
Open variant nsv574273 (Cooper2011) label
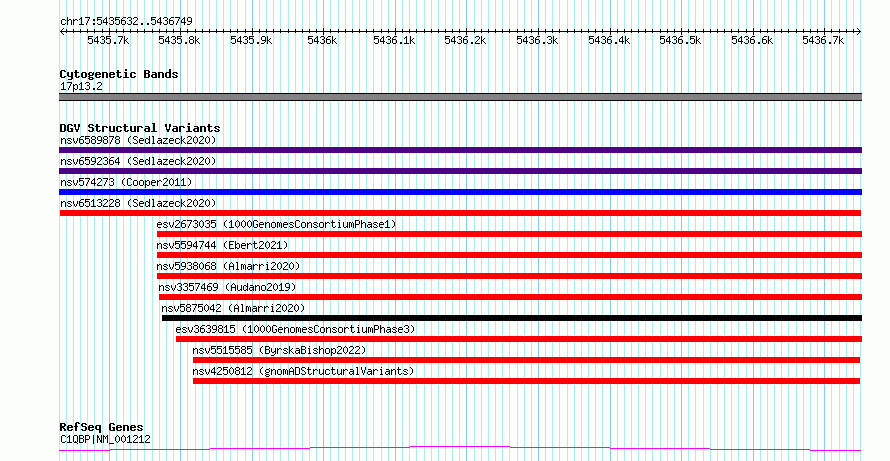[x=126, y=182]
